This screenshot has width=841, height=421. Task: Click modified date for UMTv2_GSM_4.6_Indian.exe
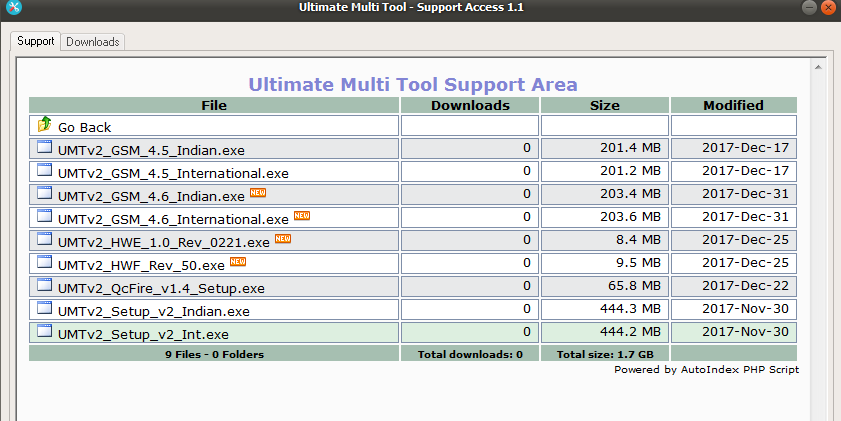coord(746,194)
